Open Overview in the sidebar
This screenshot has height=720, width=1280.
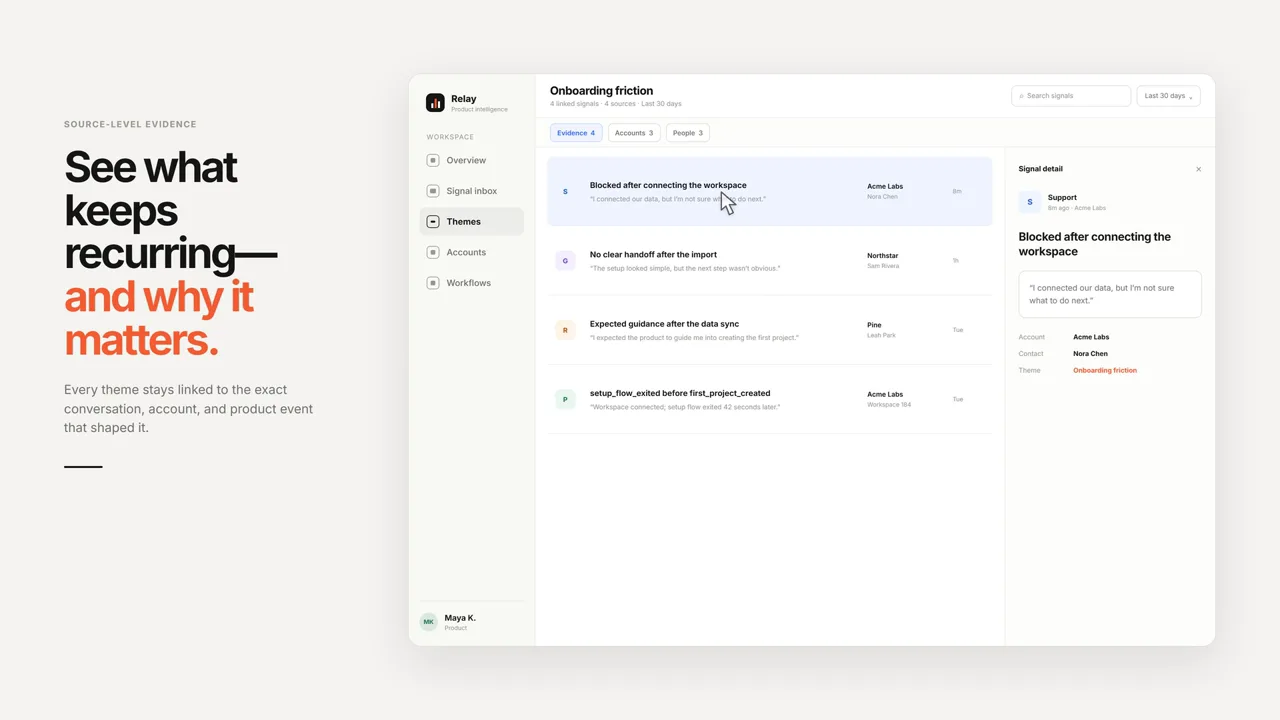point(471,160)
